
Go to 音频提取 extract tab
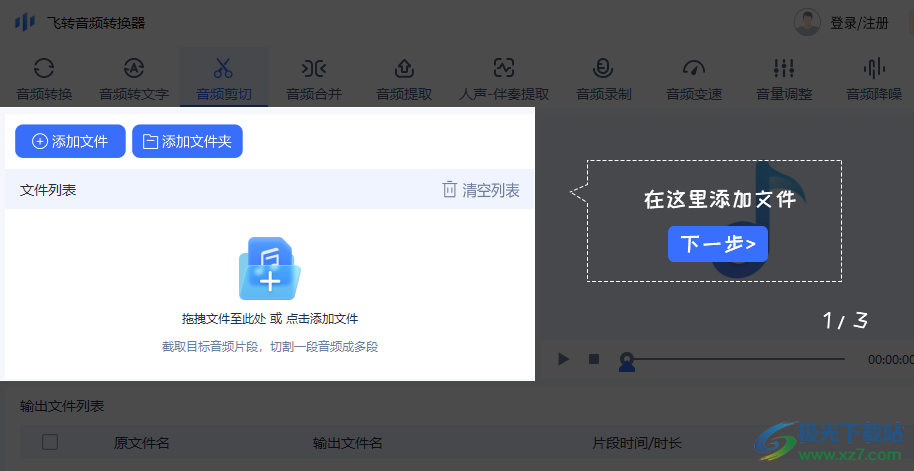(x=404, y=80)
